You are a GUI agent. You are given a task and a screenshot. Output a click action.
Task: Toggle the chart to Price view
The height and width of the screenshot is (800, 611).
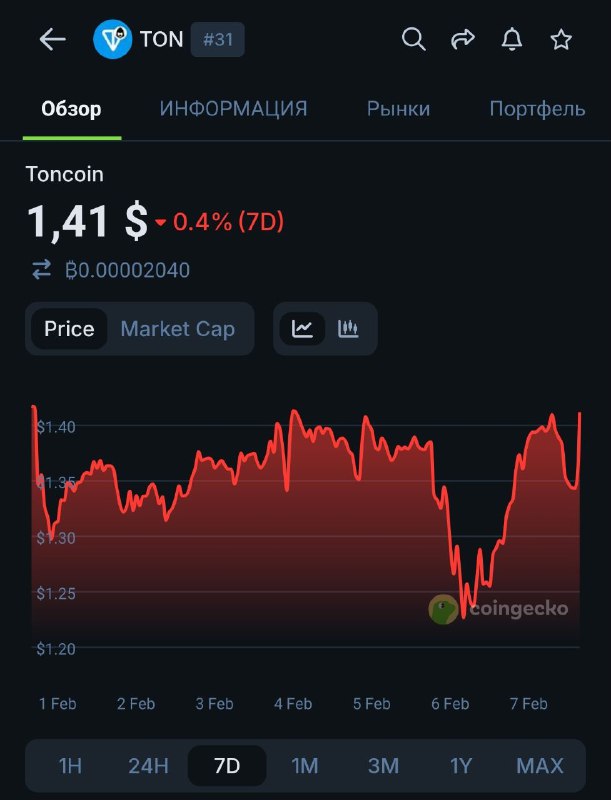point(70,328)
